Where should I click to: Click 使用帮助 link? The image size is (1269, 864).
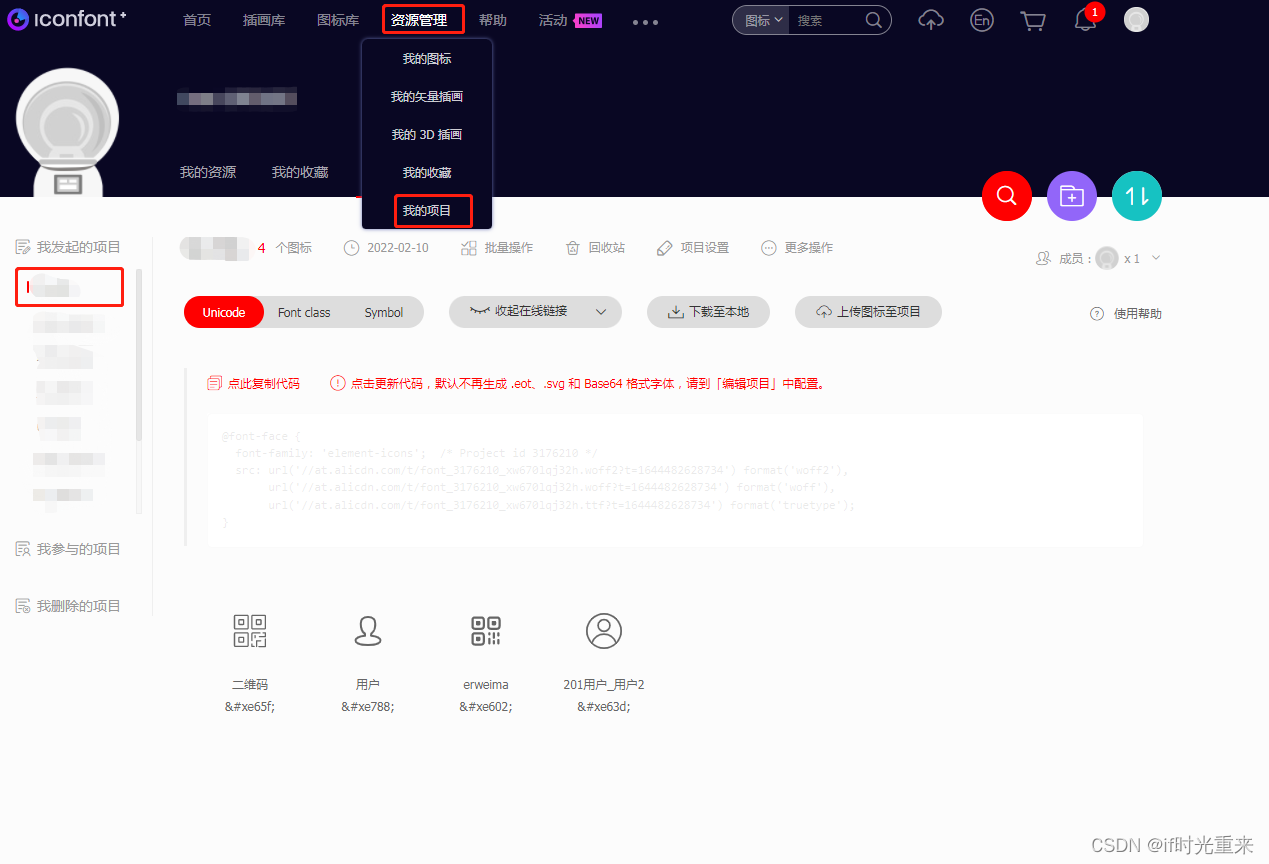tap(1138, 314)
